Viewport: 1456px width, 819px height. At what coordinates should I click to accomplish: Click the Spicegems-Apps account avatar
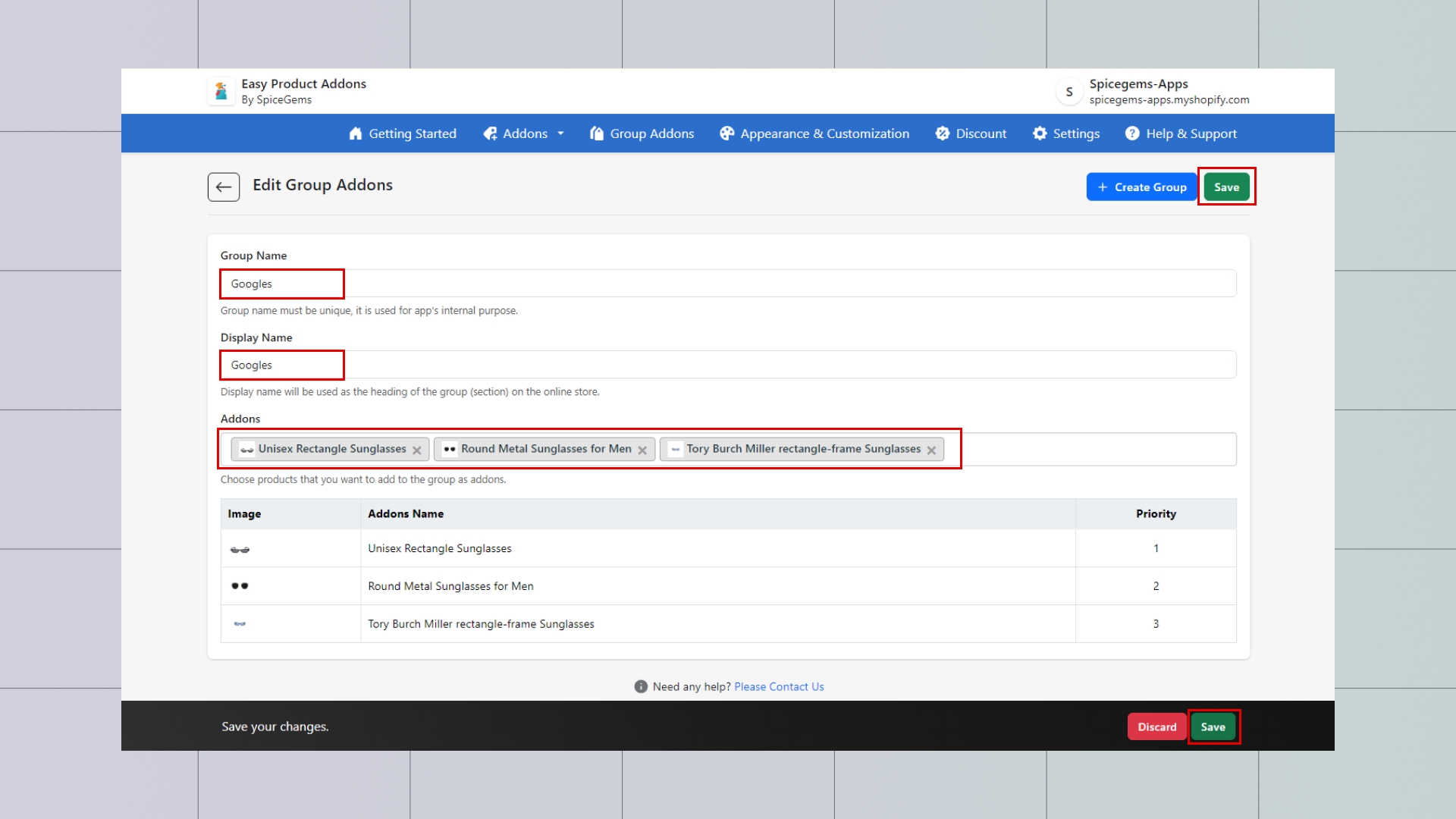[x=1068, y=92]
